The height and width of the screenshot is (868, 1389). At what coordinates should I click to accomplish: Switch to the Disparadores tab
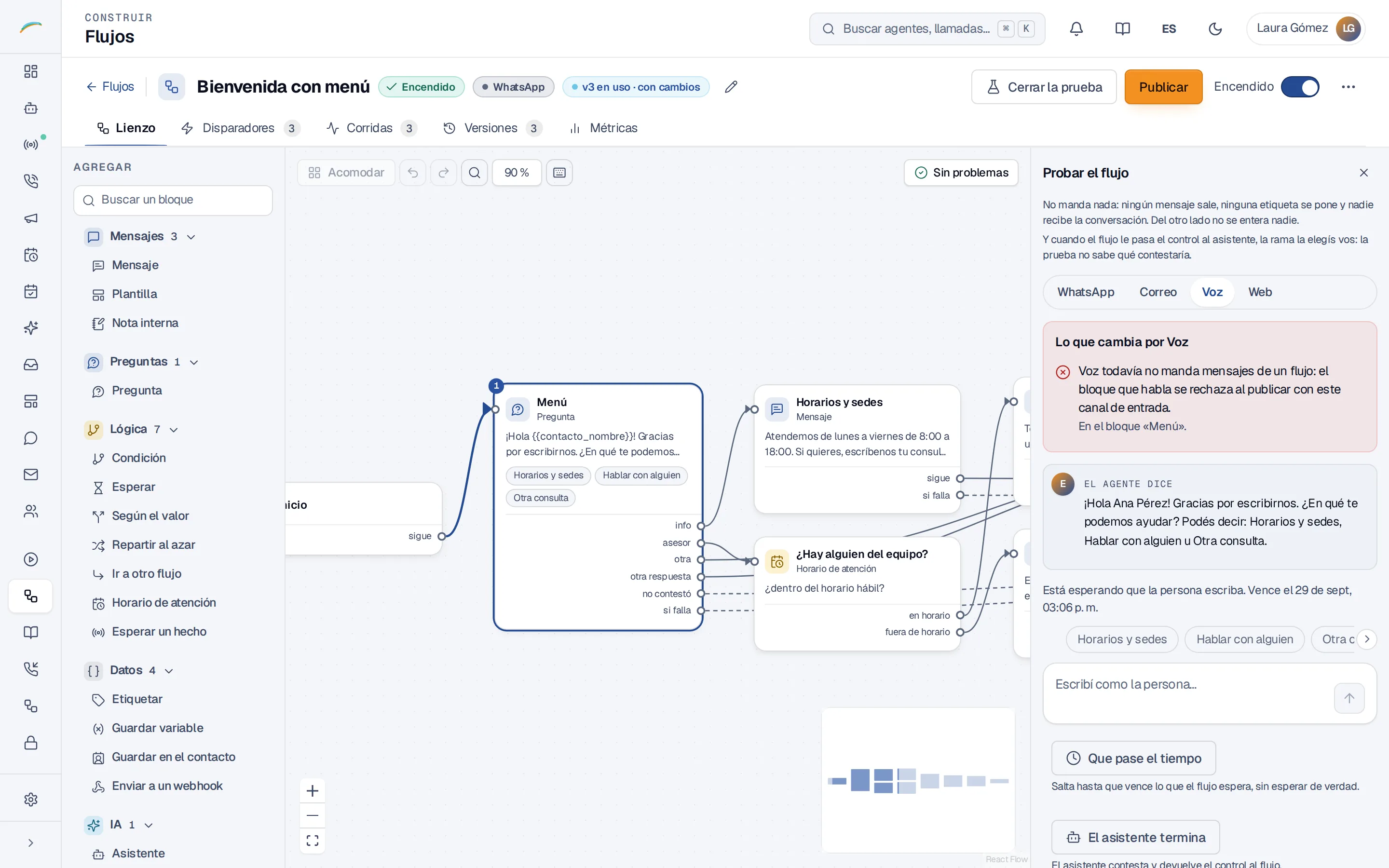(241, 128)
